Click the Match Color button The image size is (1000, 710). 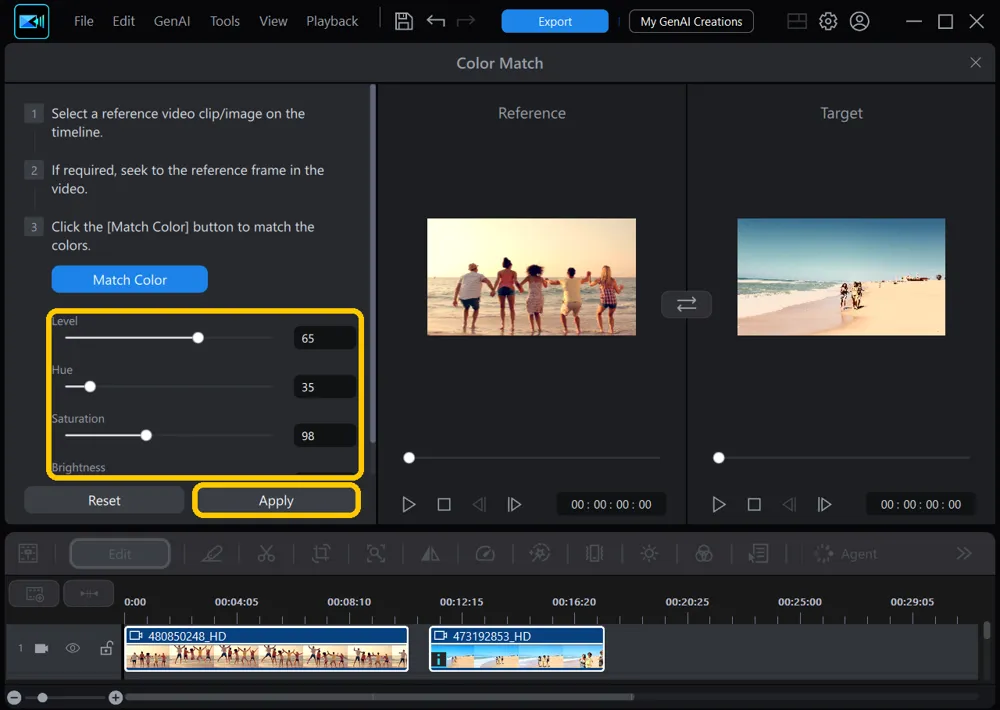(x=129, y=279)
